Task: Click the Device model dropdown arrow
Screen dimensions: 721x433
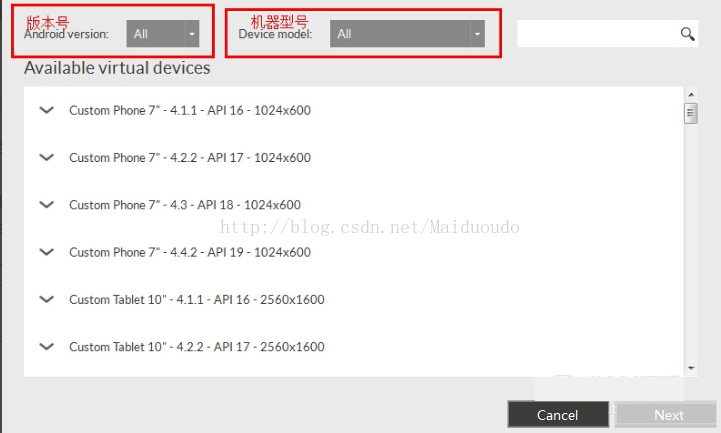Action: [x=477, y=34]
